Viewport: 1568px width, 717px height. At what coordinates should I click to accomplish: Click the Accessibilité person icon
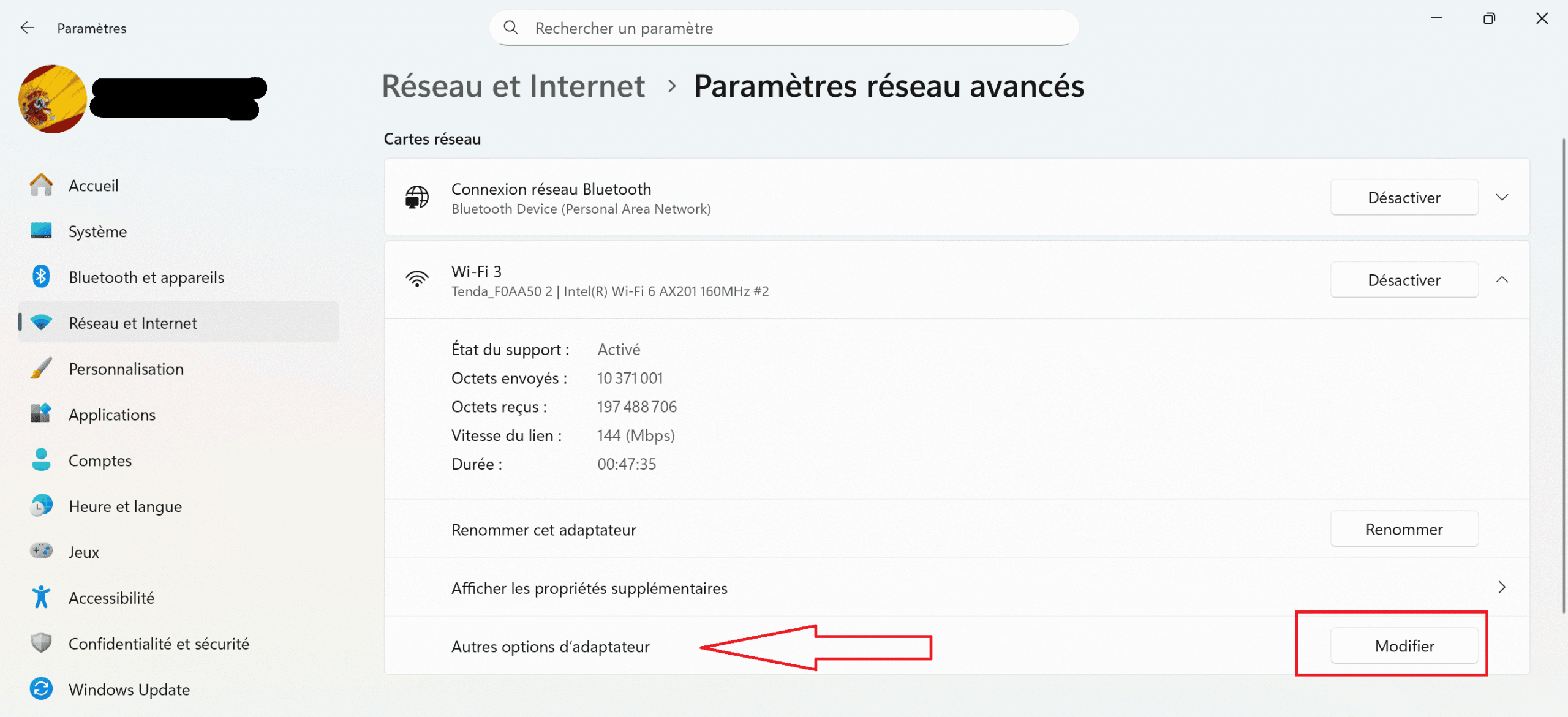[41, 597]
